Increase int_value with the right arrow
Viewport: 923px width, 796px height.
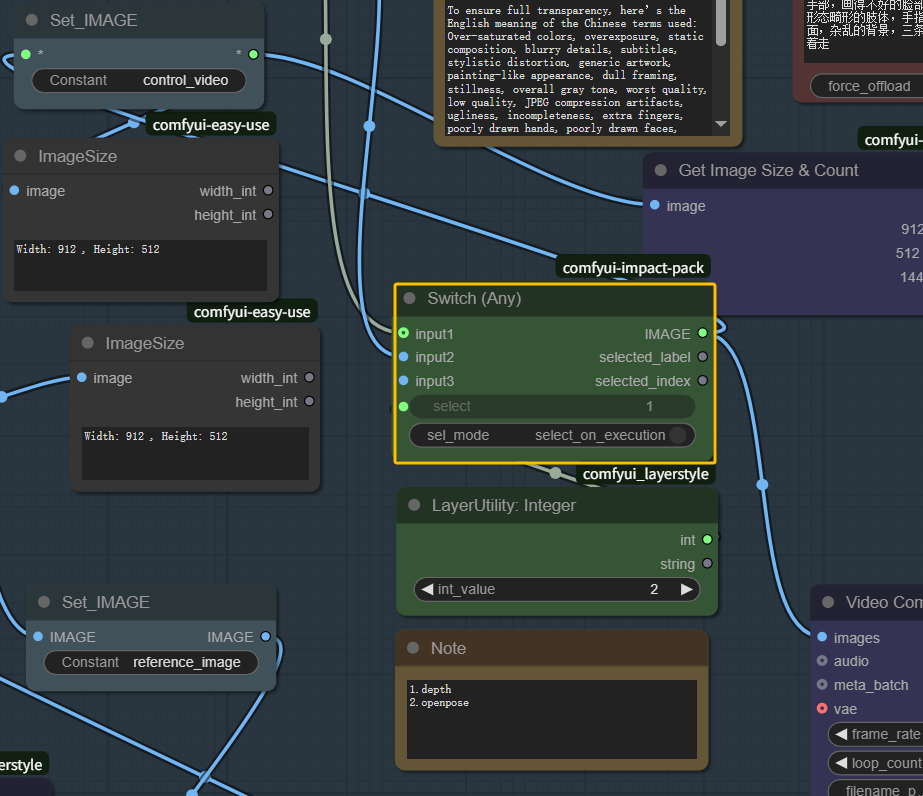686,589
